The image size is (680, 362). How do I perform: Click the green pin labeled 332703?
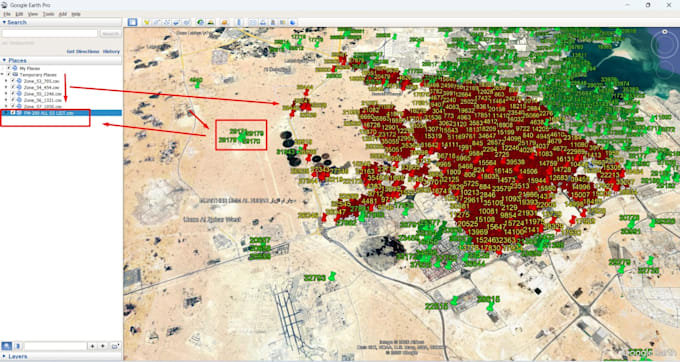(332, 276)
